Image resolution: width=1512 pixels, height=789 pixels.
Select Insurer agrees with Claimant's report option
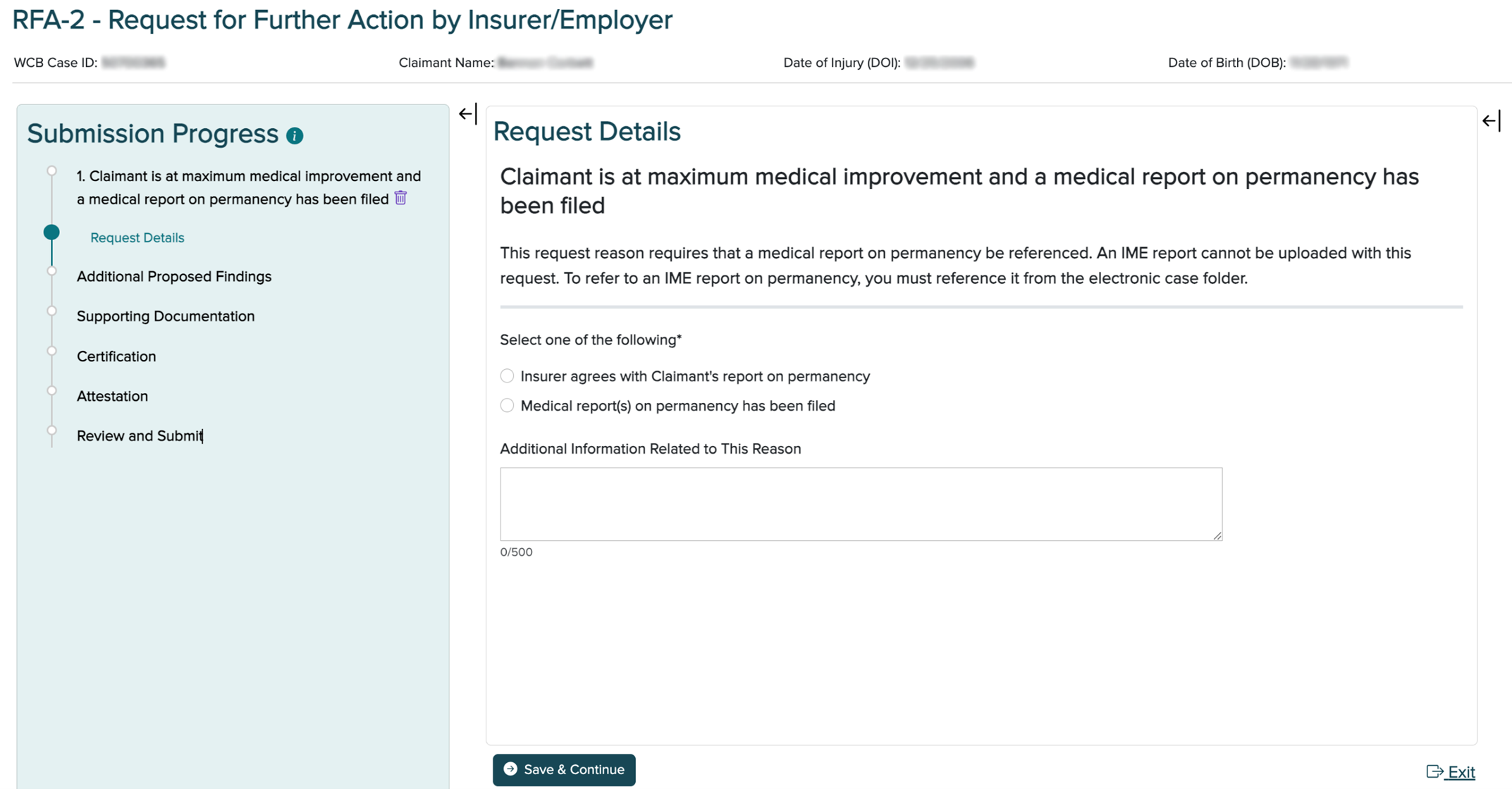[x=507, y=375]
